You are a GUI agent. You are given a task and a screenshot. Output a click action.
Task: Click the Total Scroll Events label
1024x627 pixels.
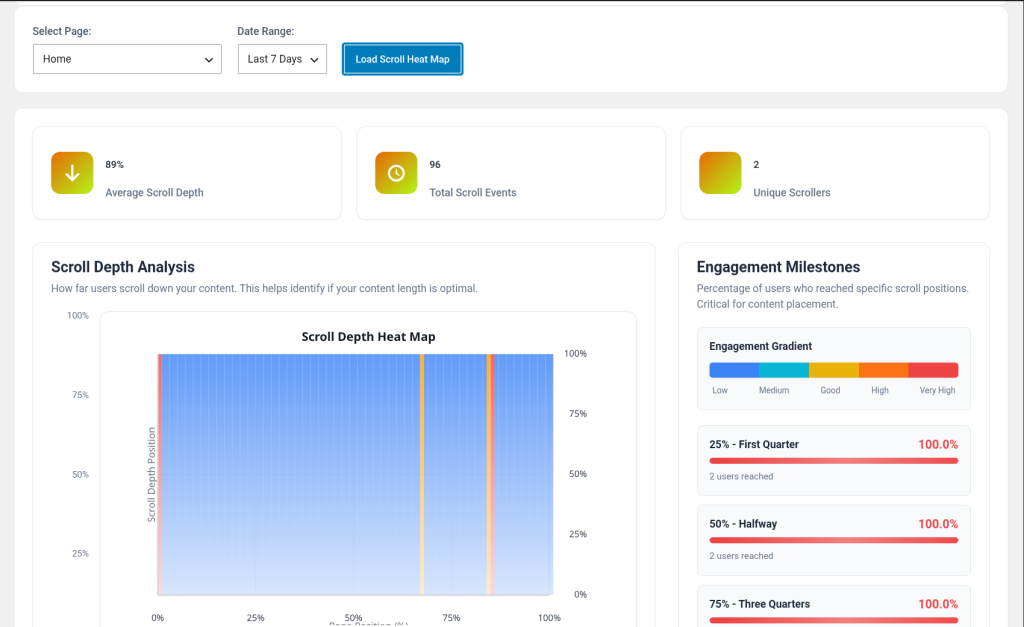coord(473,193)
